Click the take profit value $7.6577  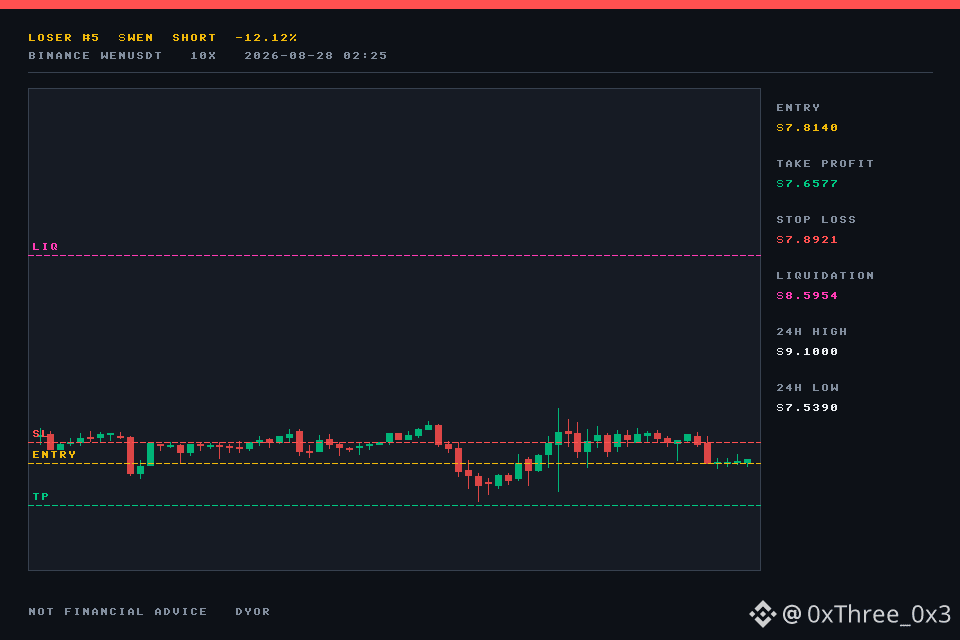point(807,184)
